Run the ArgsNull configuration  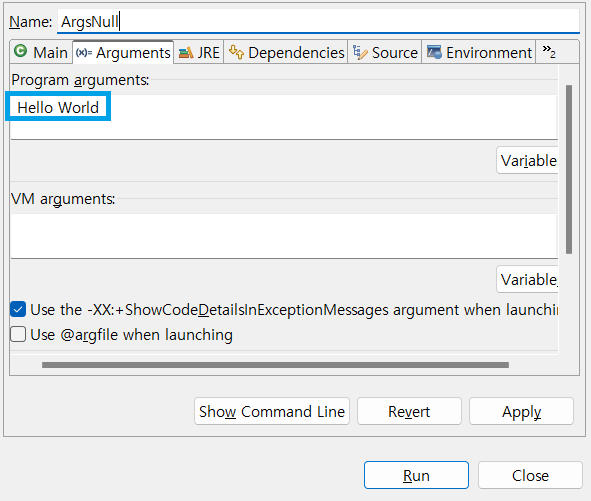click(416, 475)
